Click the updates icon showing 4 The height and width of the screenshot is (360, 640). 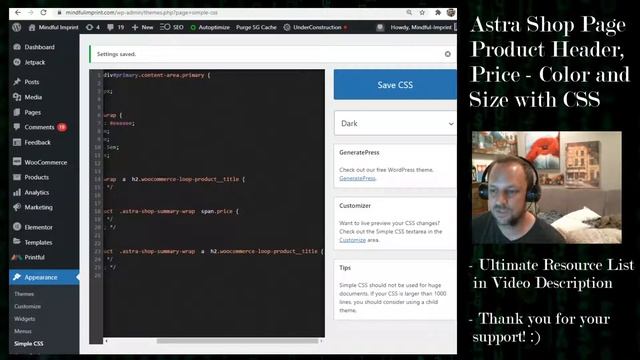93,27
